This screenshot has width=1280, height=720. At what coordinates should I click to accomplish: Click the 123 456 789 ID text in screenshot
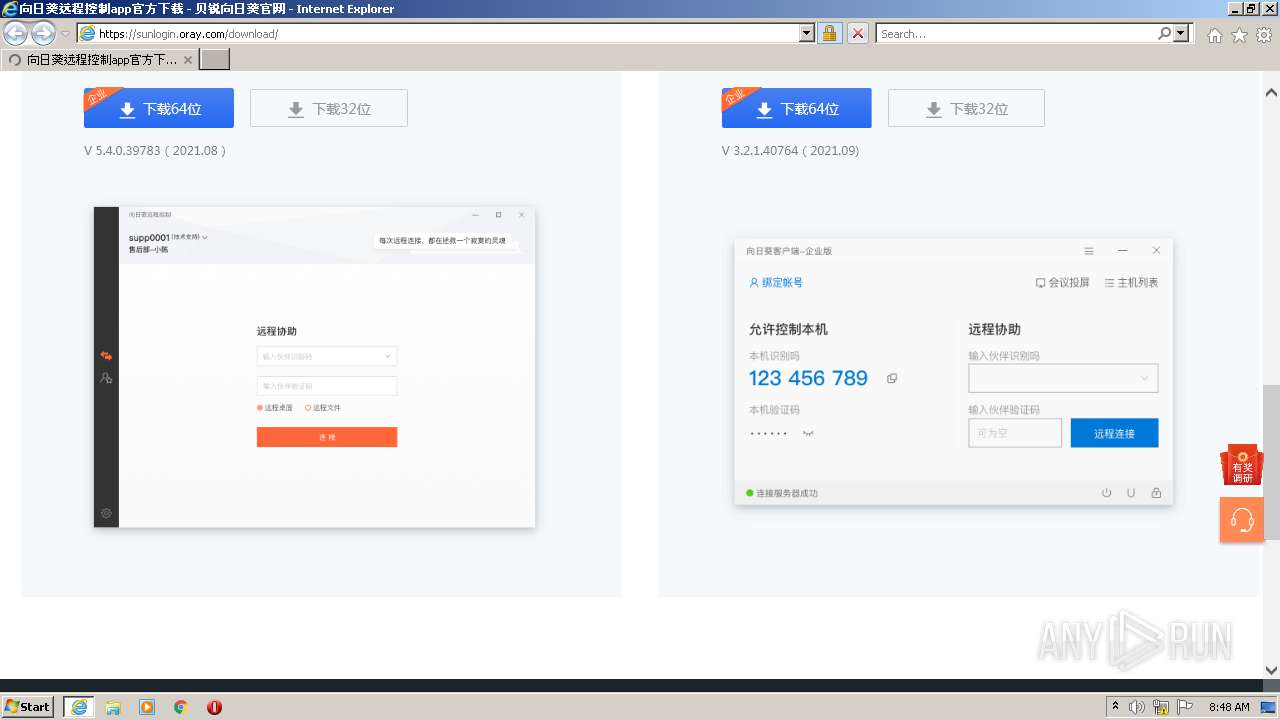tap(808, 378)
